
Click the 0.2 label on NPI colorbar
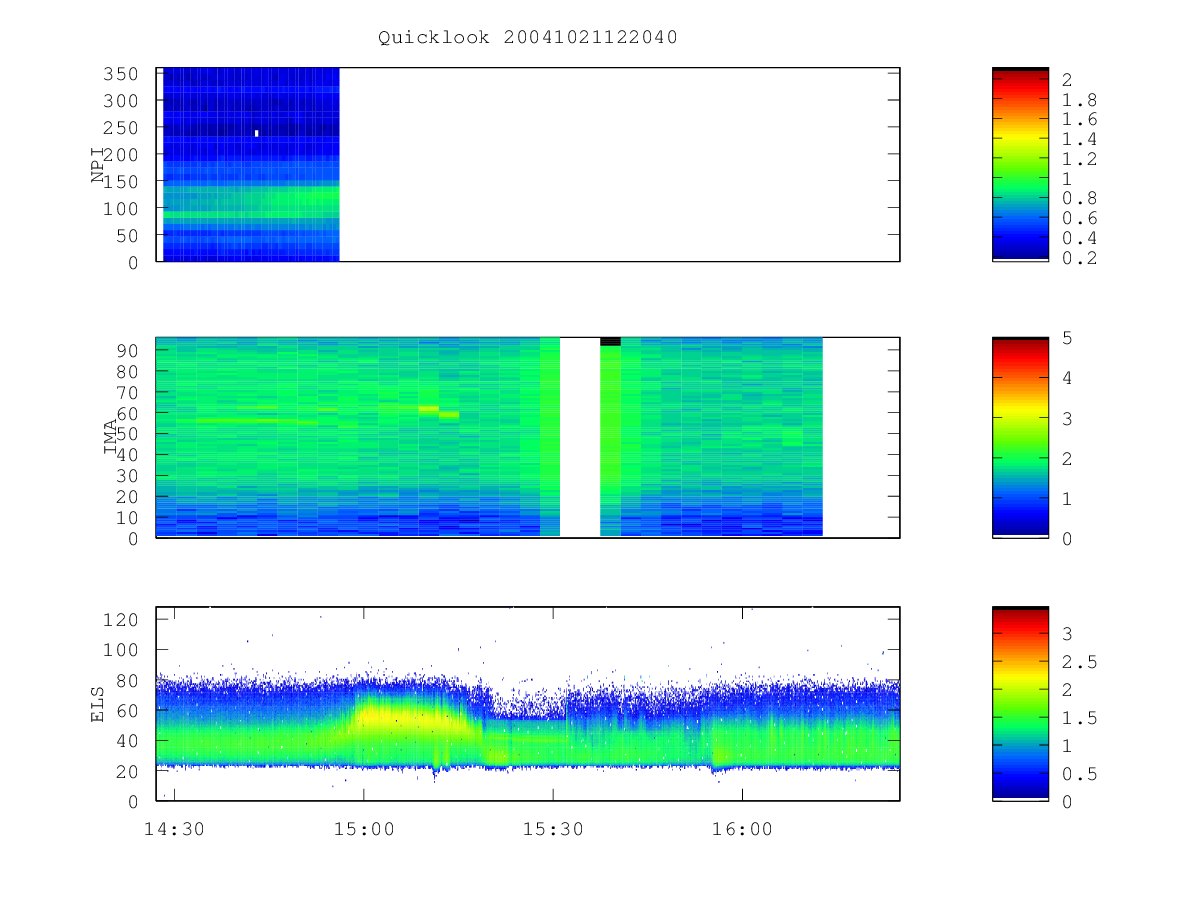pyautogui.click(x=1079, y=259)
